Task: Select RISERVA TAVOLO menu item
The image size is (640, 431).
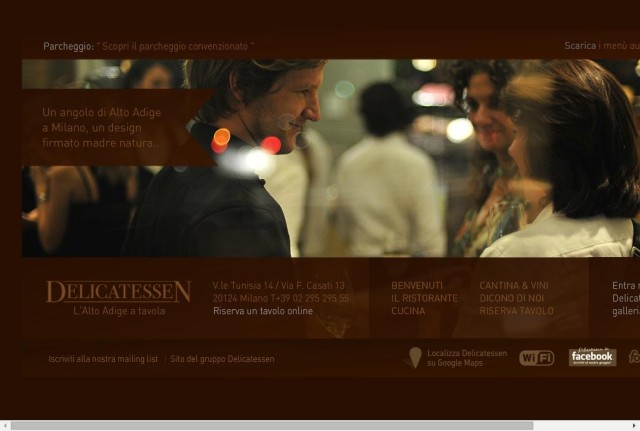Action: 517,311
